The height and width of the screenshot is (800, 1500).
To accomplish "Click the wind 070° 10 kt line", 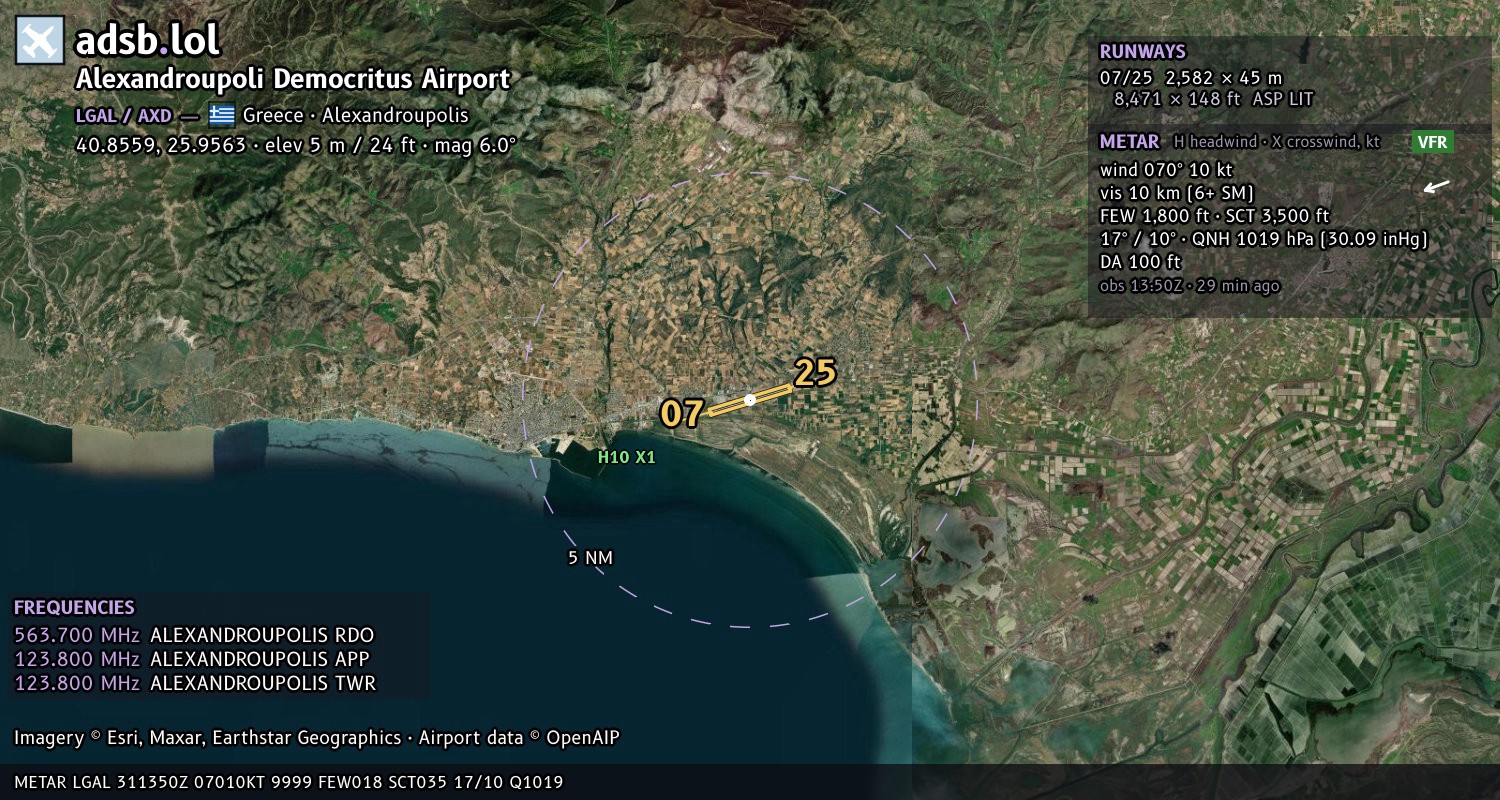I will pyautogui.click(x=1166, y=170).
